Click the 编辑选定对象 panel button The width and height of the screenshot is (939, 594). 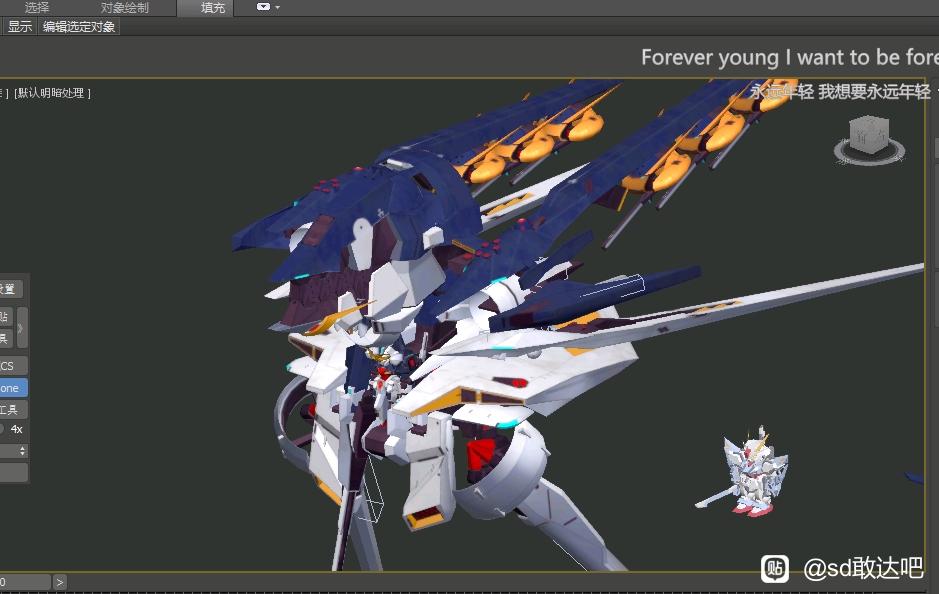pyautogui.click(x=78, y=26)
